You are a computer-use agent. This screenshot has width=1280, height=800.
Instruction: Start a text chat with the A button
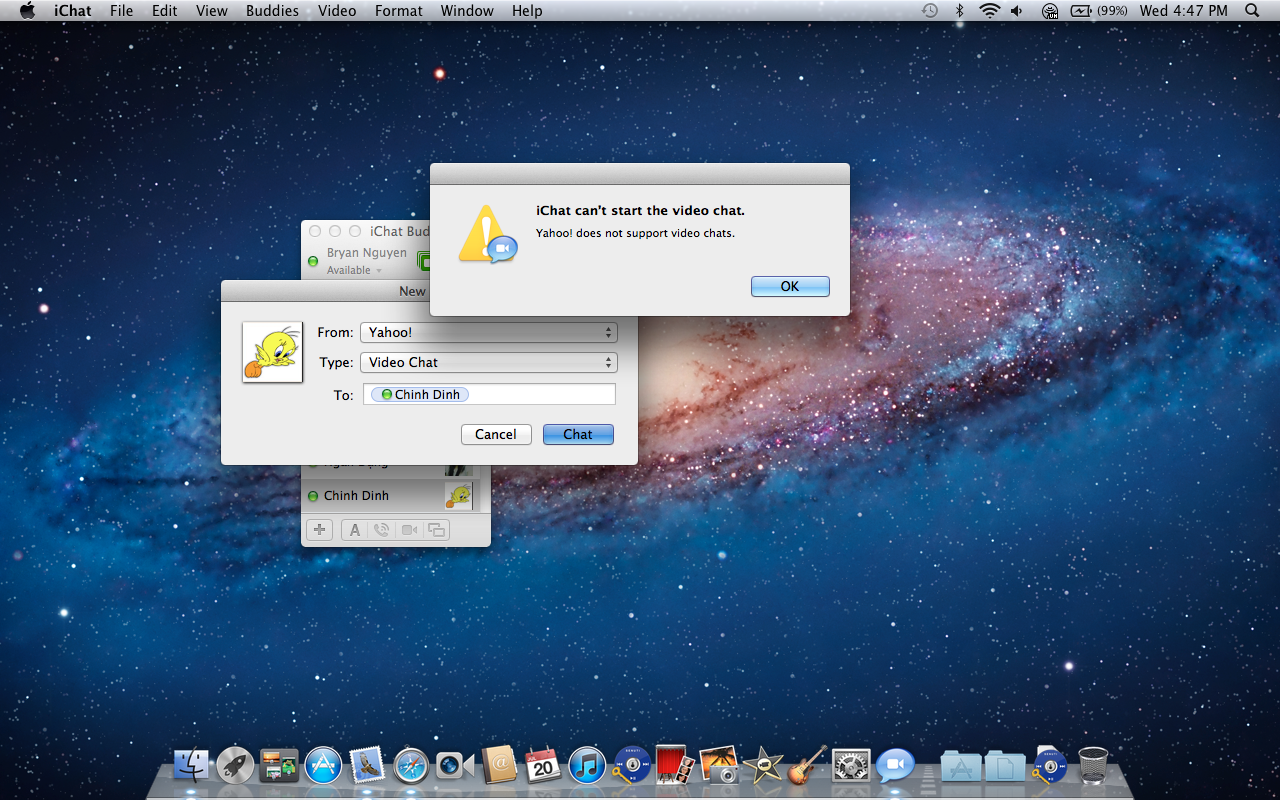coord(354,530)
